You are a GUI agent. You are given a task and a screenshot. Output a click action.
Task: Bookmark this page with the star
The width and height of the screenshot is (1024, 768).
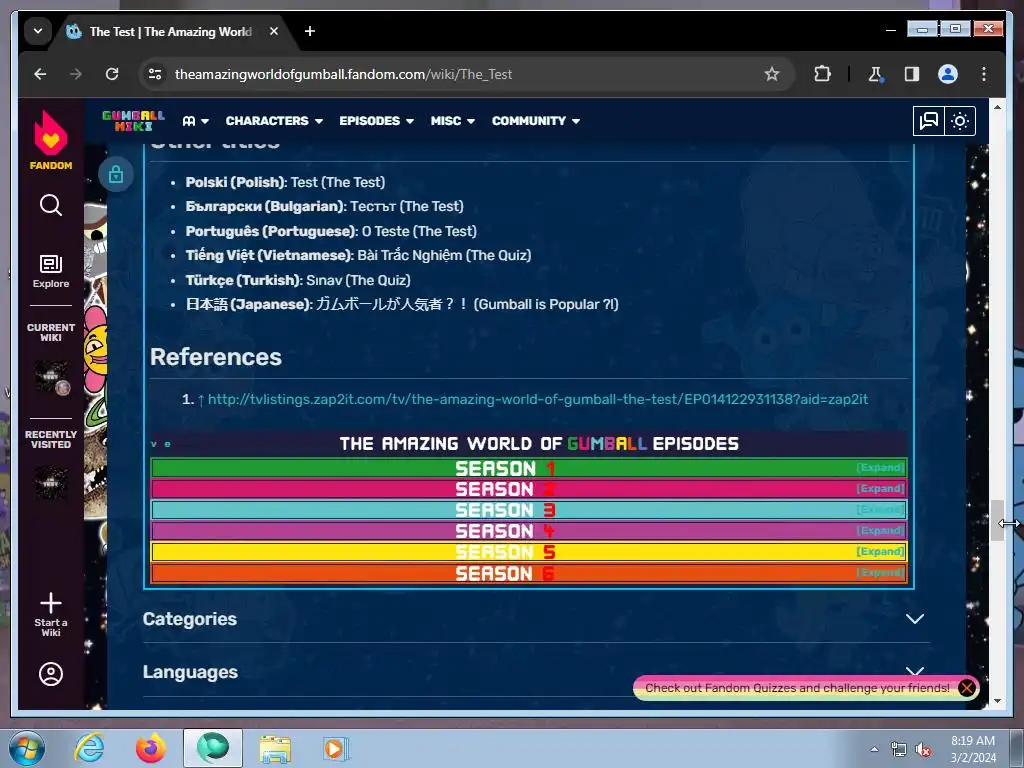click(x=772, y=74)
